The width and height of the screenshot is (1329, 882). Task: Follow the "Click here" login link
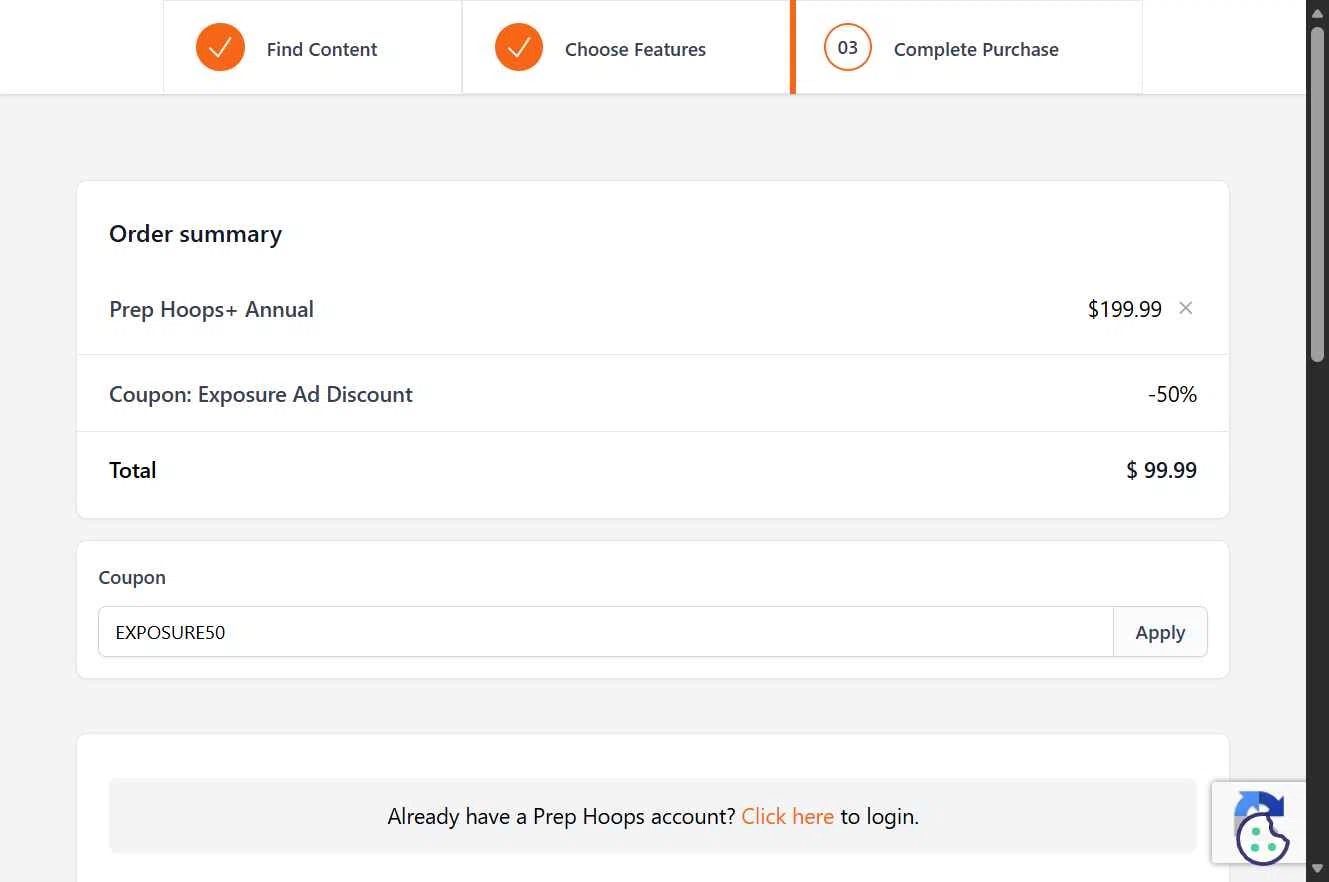click(787, 816)
